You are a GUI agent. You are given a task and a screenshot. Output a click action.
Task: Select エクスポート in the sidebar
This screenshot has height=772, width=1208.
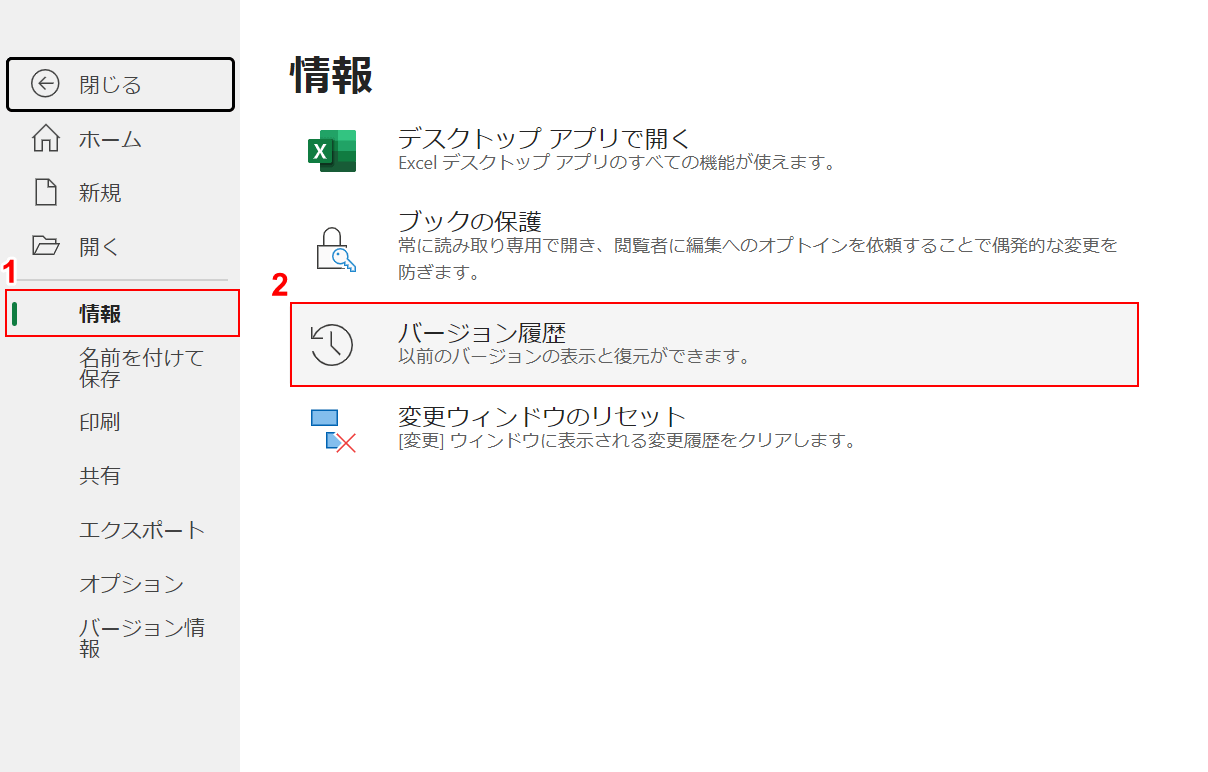[x=142, y=530]
